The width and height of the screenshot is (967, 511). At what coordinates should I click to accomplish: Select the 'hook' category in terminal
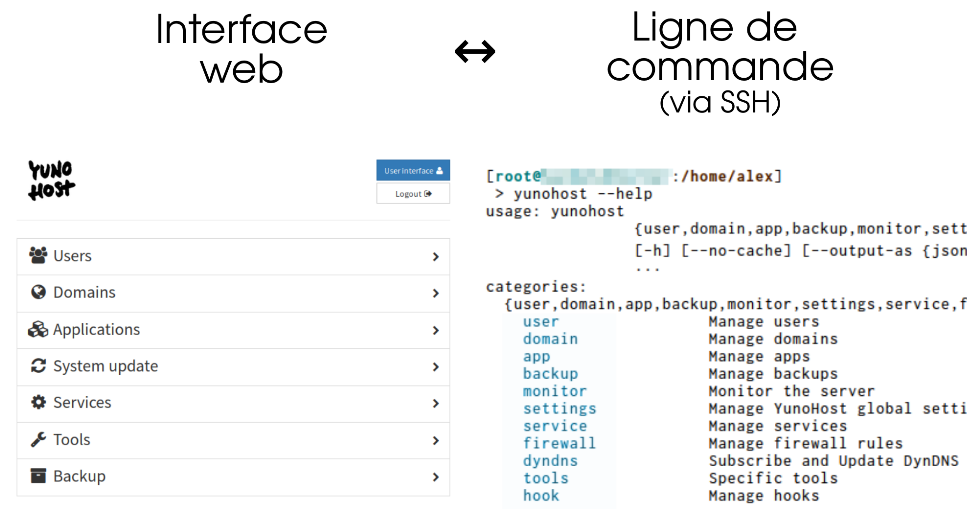pyautogui.click(x=541, y=496)
